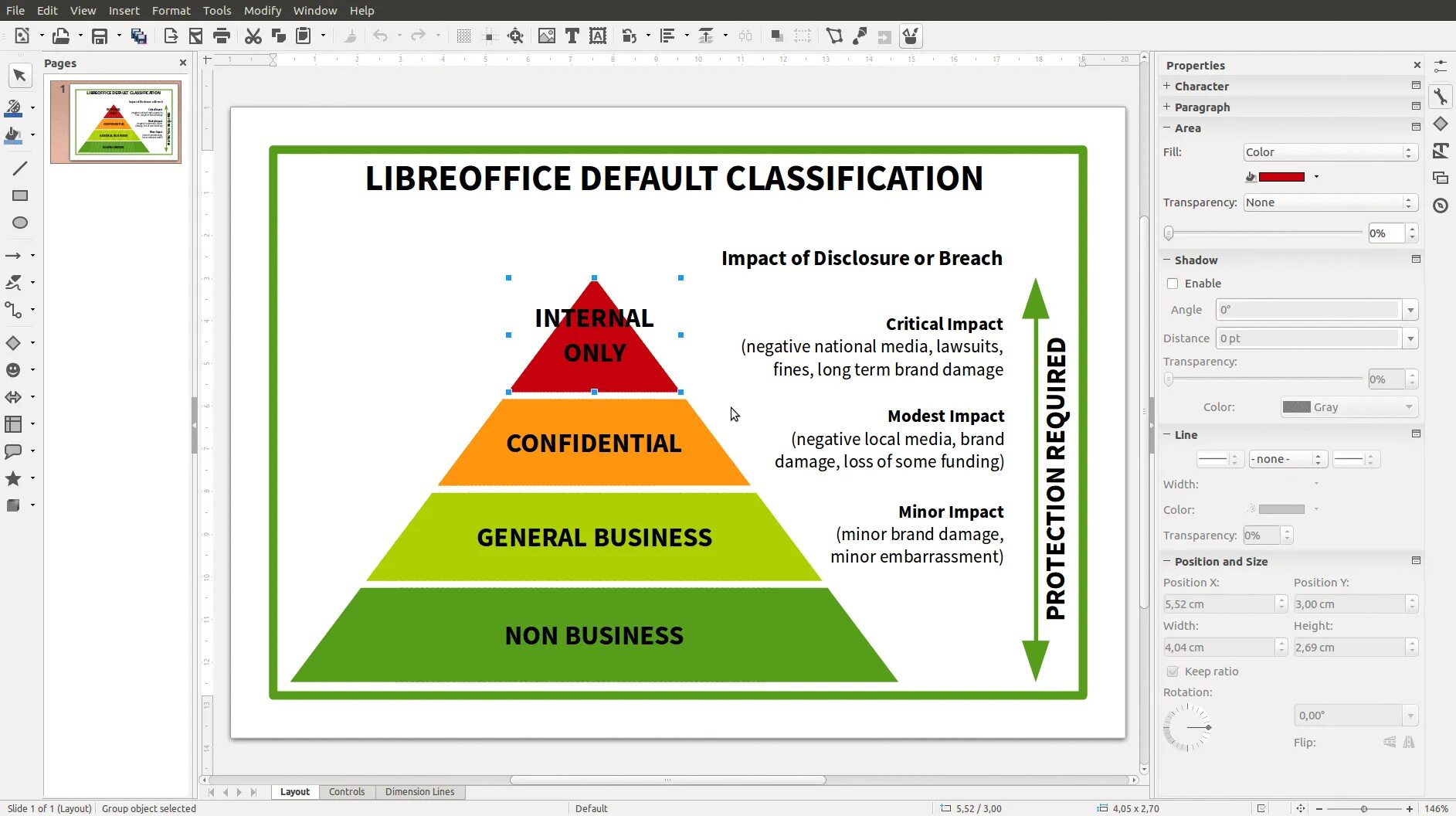Click the Zoom & Pan magnifier icon
1456x816 pixels.
point(516,36)
